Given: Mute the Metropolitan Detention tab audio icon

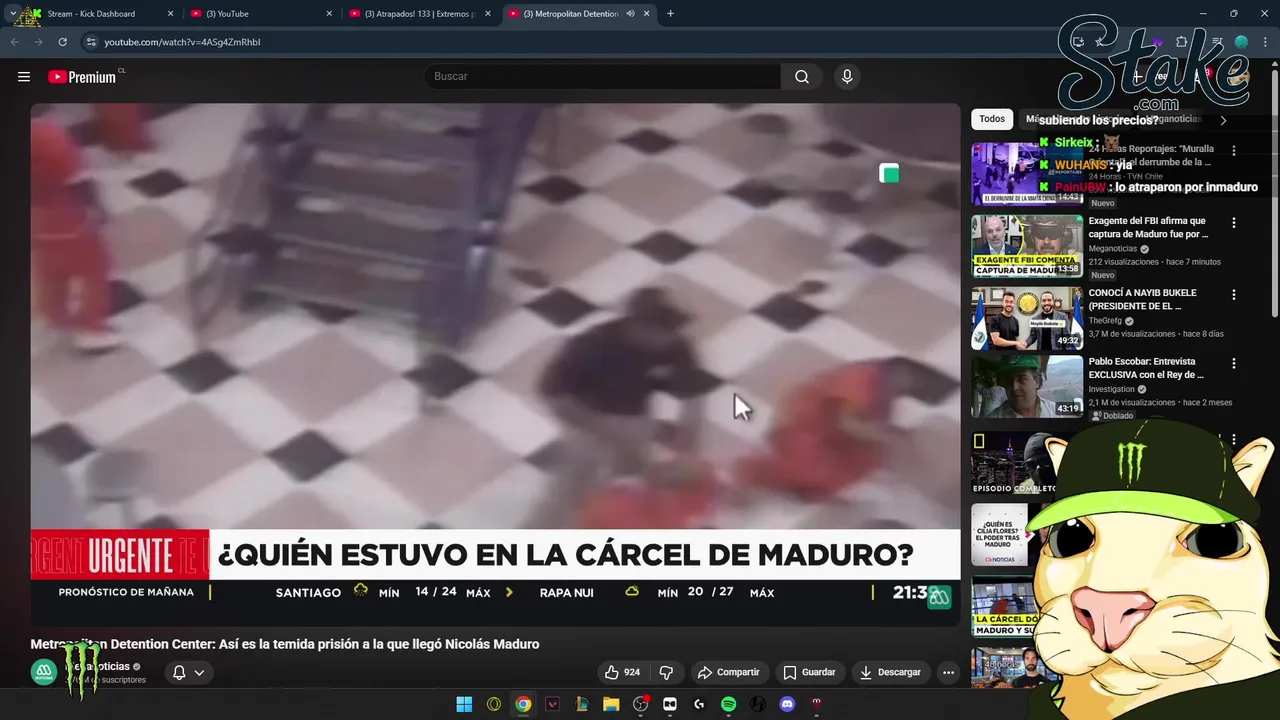Looking at the screenshot, I should tap(630, 14).
